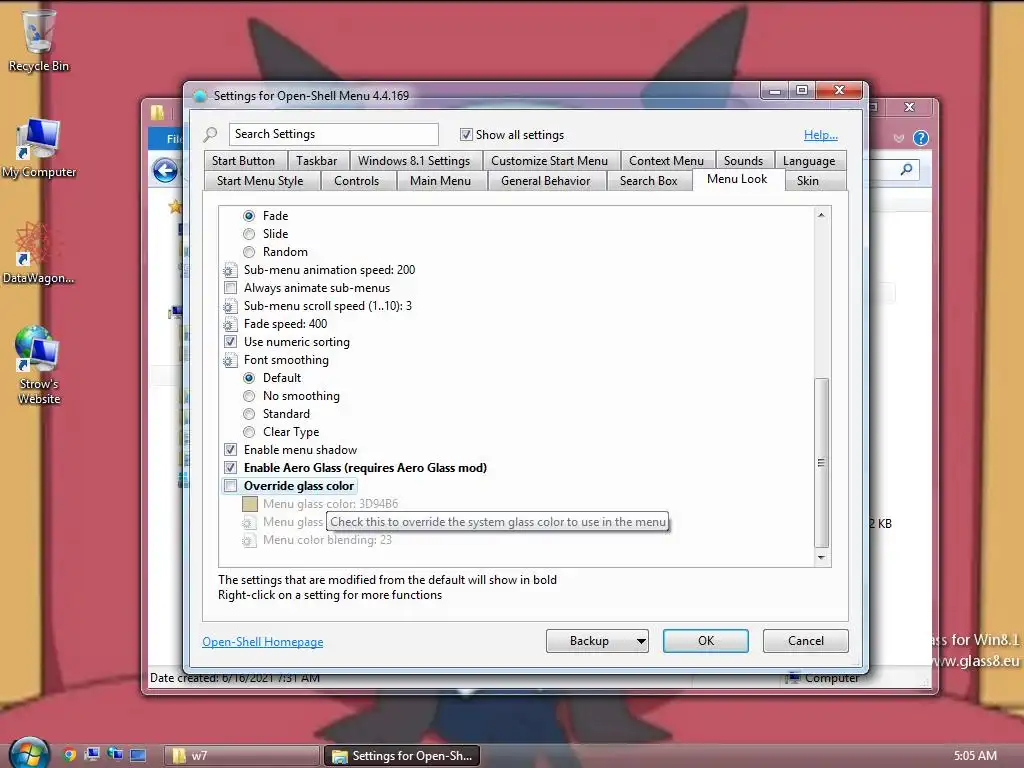
Task: Click the Backup button
Action: point(590,641)
